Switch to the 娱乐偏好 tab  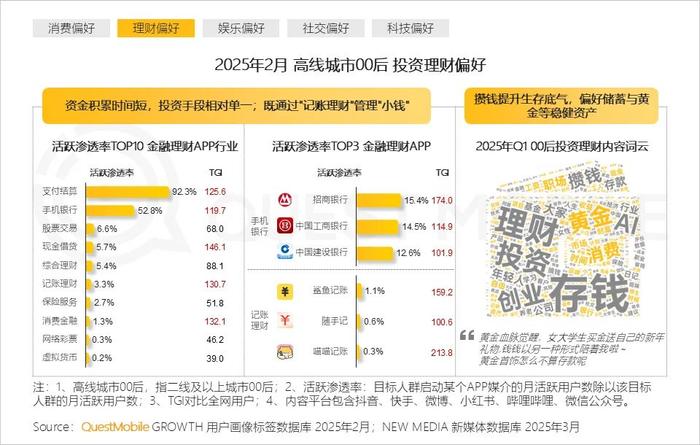point(241,28)
